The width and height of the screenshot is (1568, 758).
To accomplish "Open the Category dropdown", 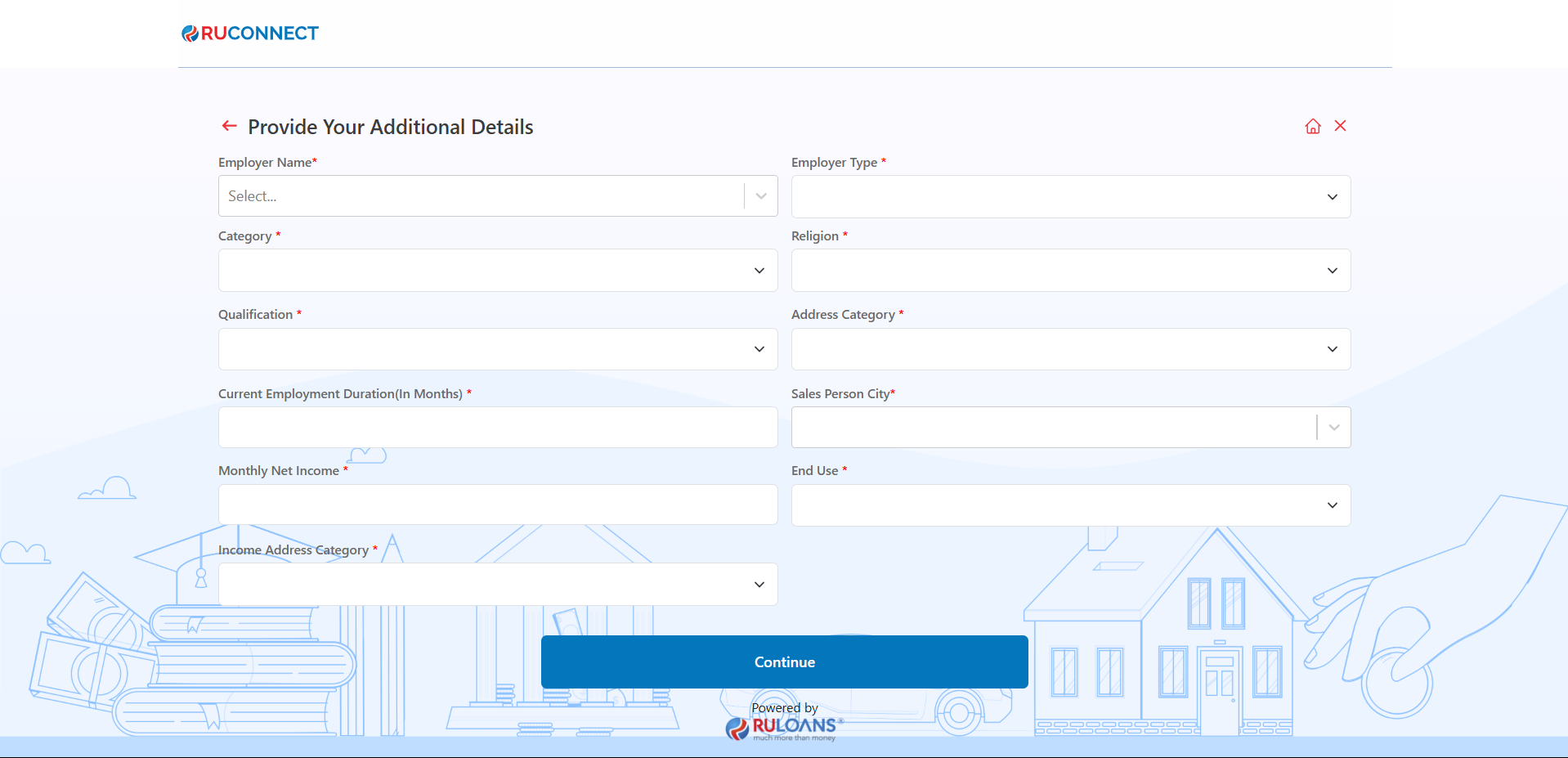I will click(497, 271).
